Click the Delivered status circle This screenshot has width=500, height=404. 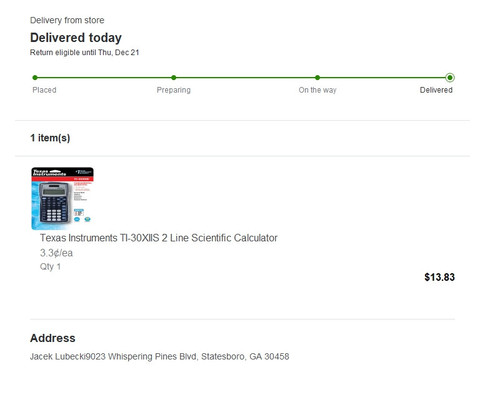450,78
